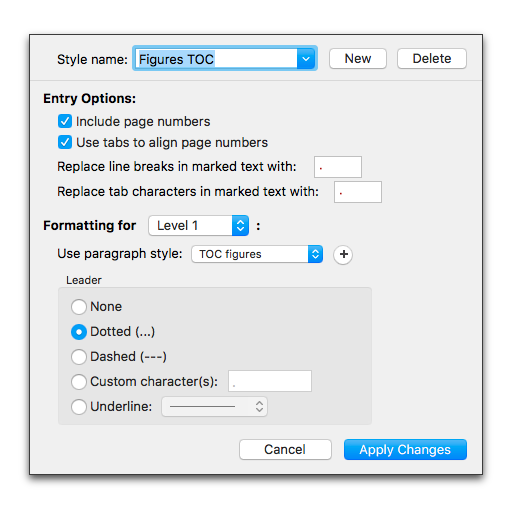513x507 pixels.
Task: Click the custom leader characters field
Action: (270, 381)
